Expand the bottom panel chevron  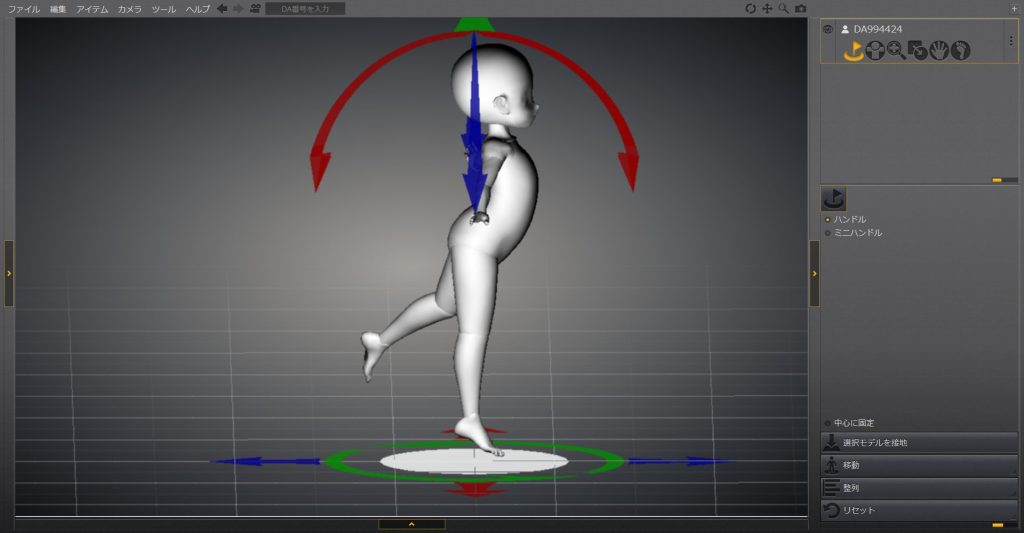point(411,524)
